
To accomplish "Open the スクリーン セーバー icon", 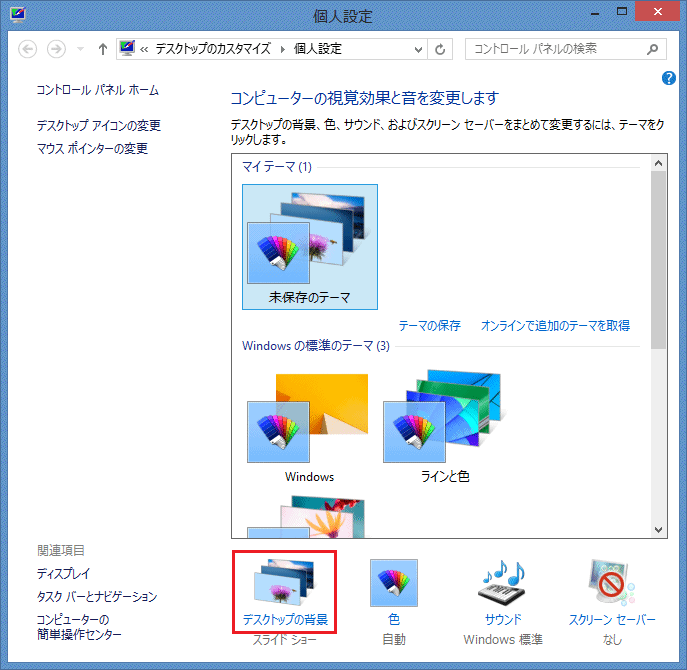I will (612, 583).
